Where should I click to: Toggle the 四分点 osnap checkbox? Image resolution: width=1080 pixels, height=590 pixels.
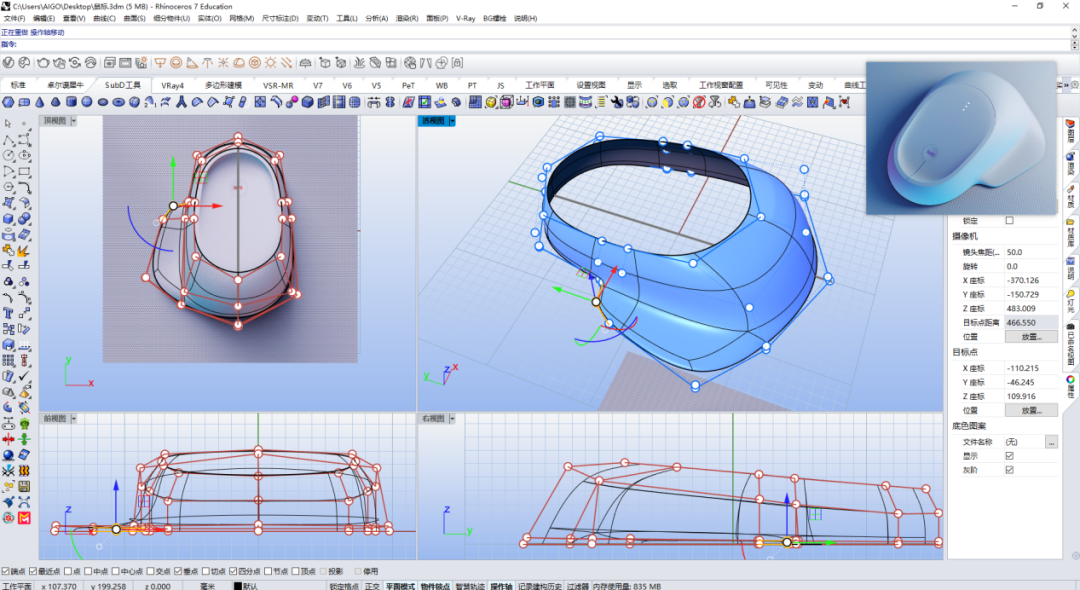tap(233, 571)
